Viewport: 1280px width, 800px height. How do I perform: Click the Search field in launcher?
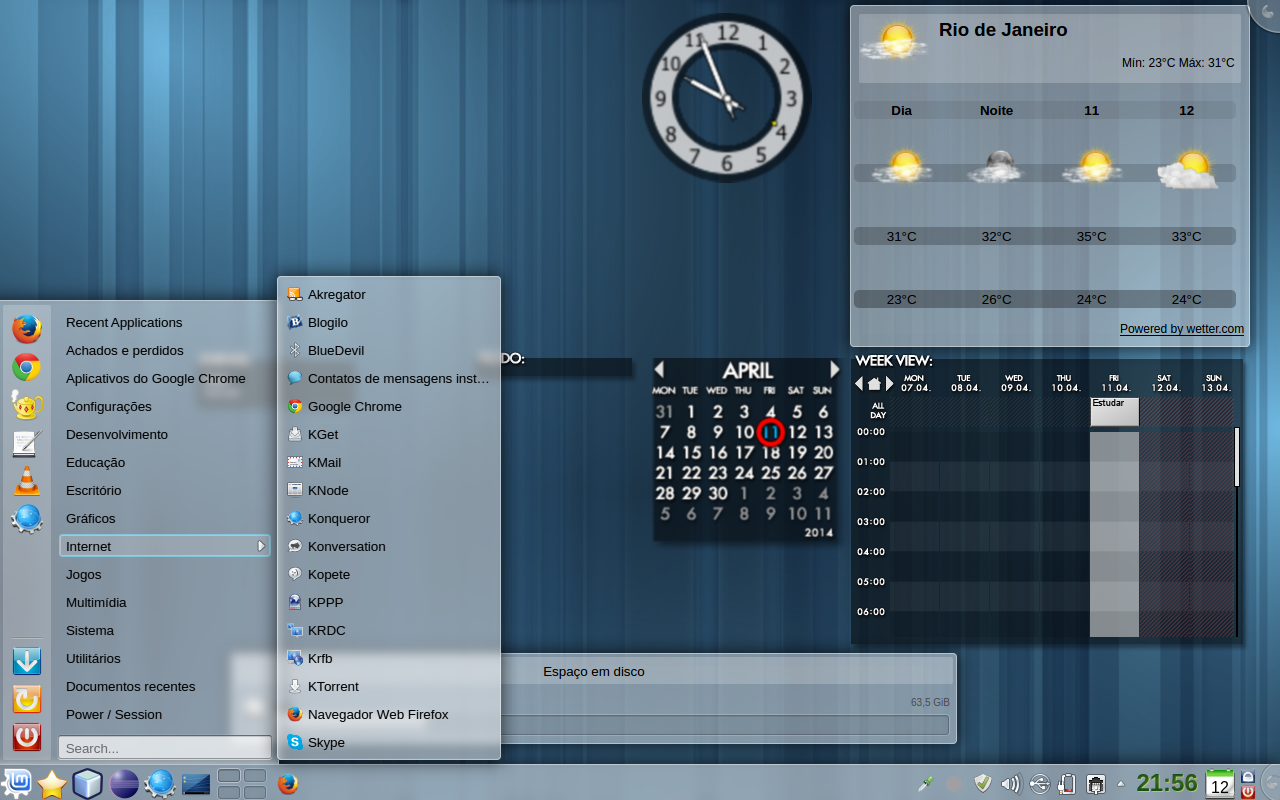pos(165,748)
